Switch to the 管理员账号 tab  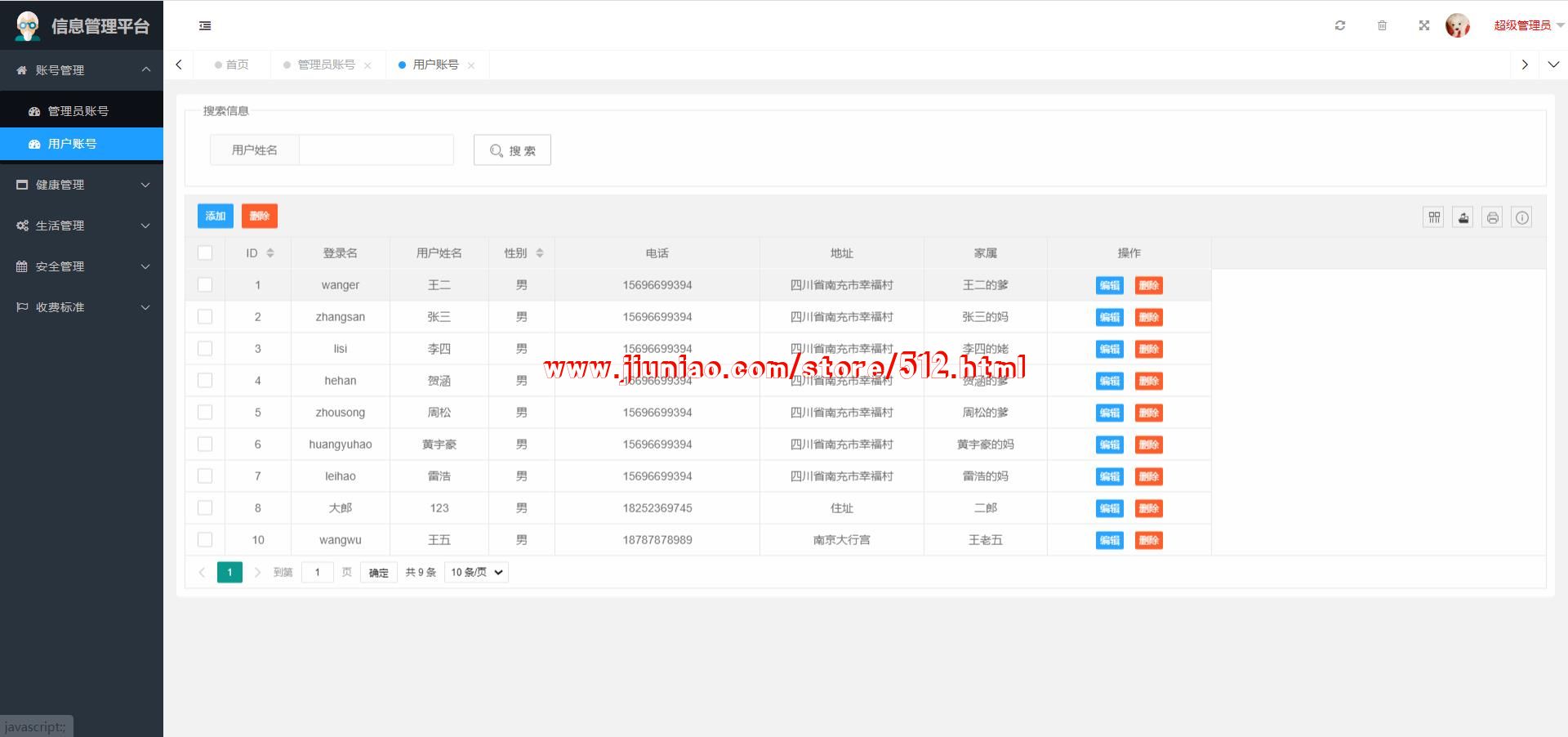(326, 65)
